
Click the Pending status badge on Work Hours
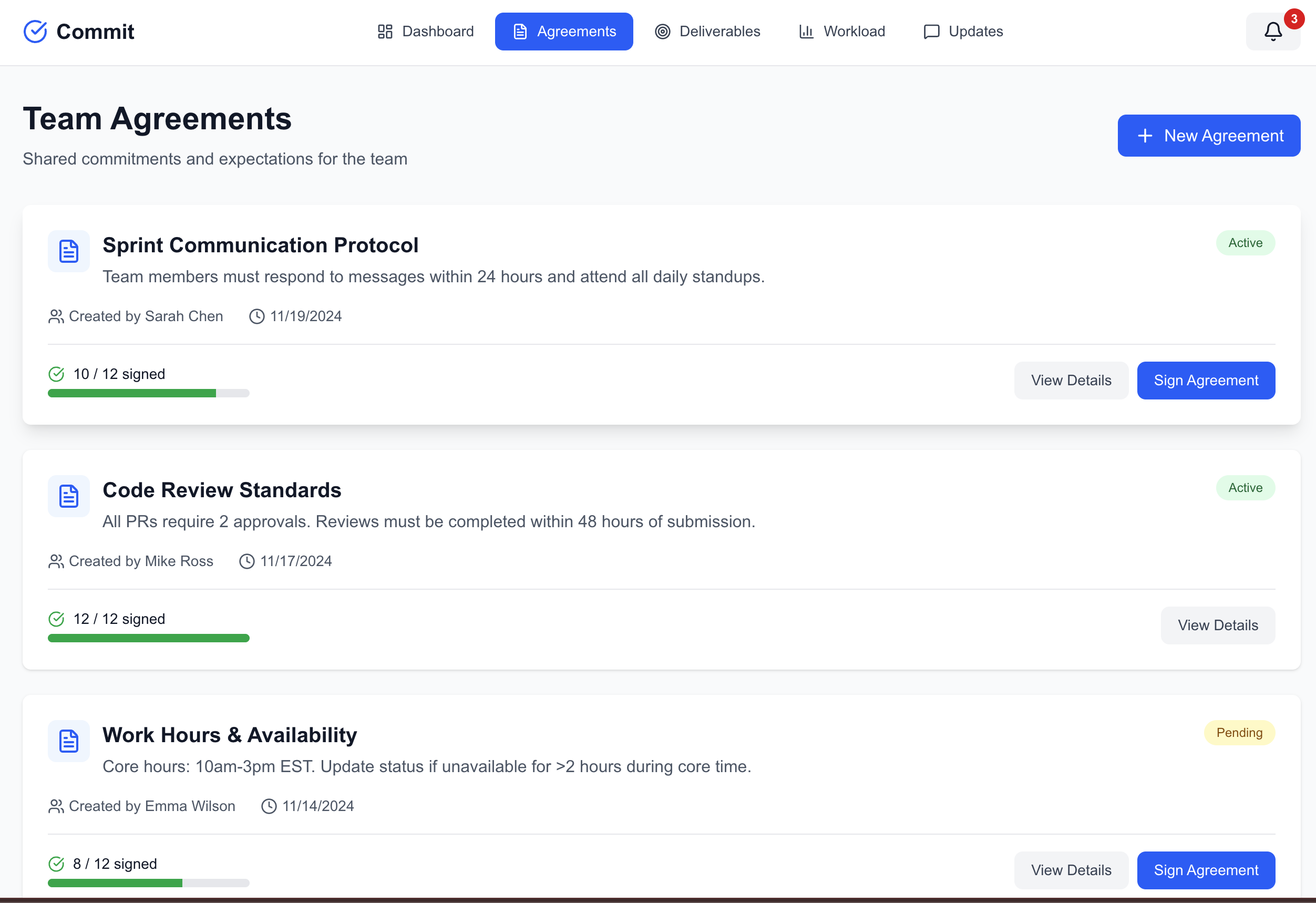tap(1239, 732)
